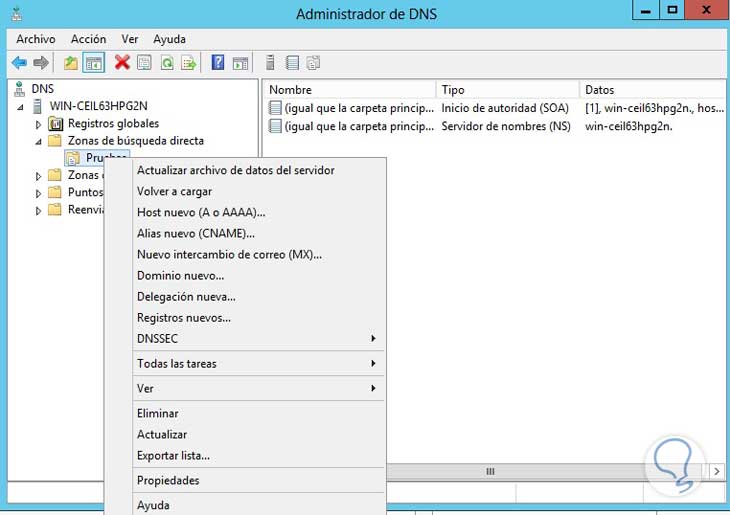
Task: Expand the Reenvi... node arrow
Action: click(x=38, y=211)
